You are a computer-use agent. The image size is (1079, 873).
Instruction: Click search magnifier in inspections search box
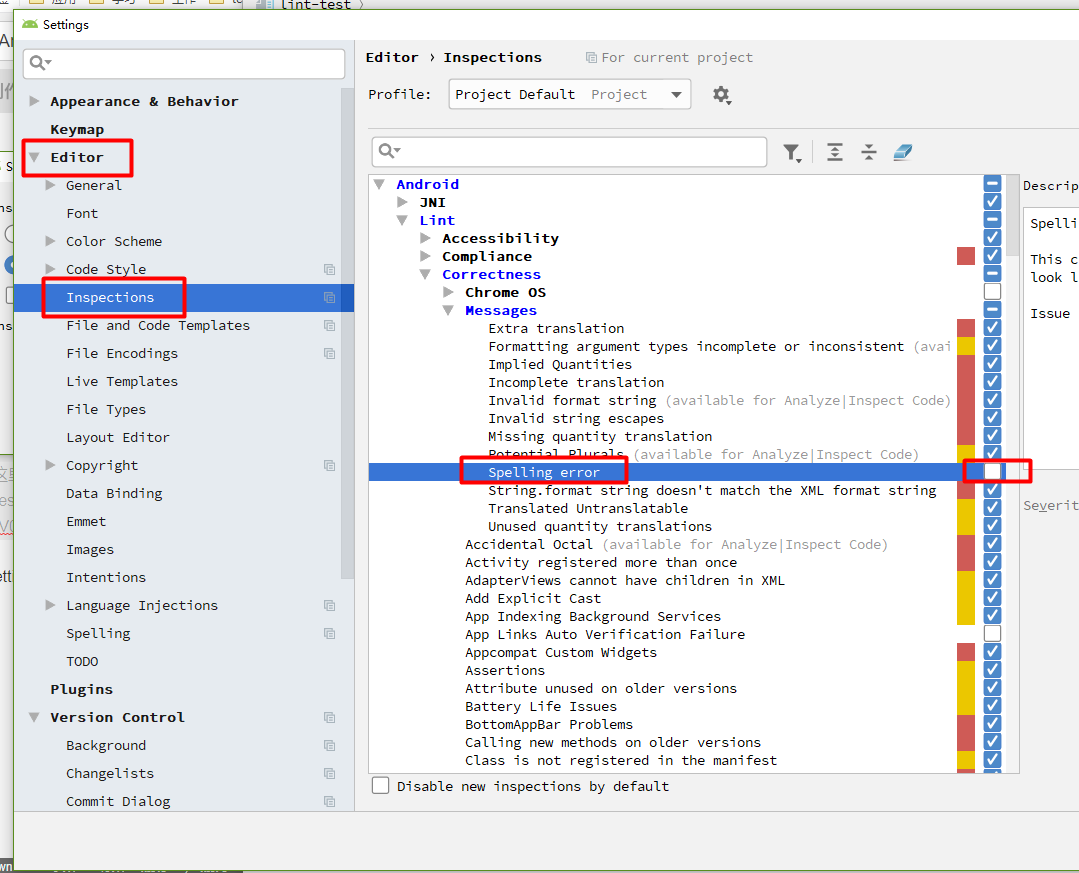389,151
